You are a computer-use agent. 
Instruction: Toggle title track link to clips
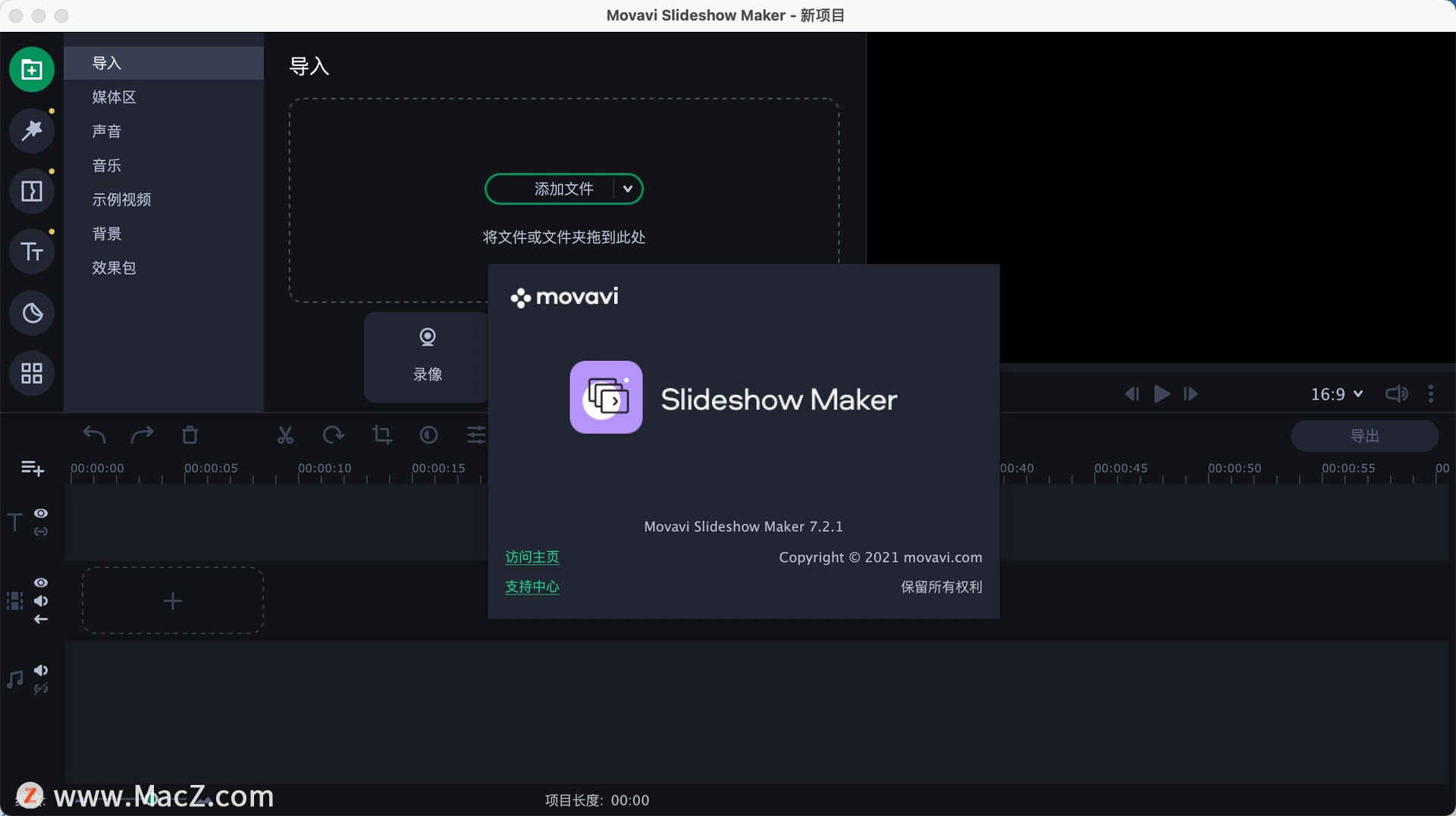coord(41,532)
